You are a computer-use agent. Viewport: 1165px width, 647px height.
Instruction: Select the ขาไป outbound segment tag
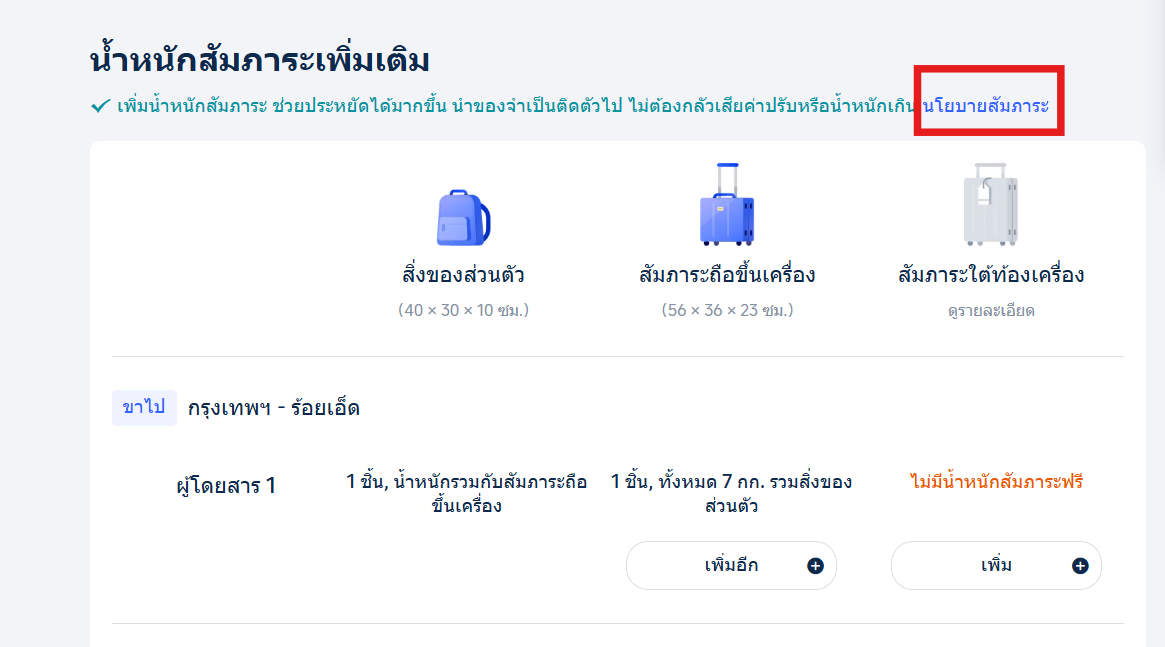pos(144,407)
